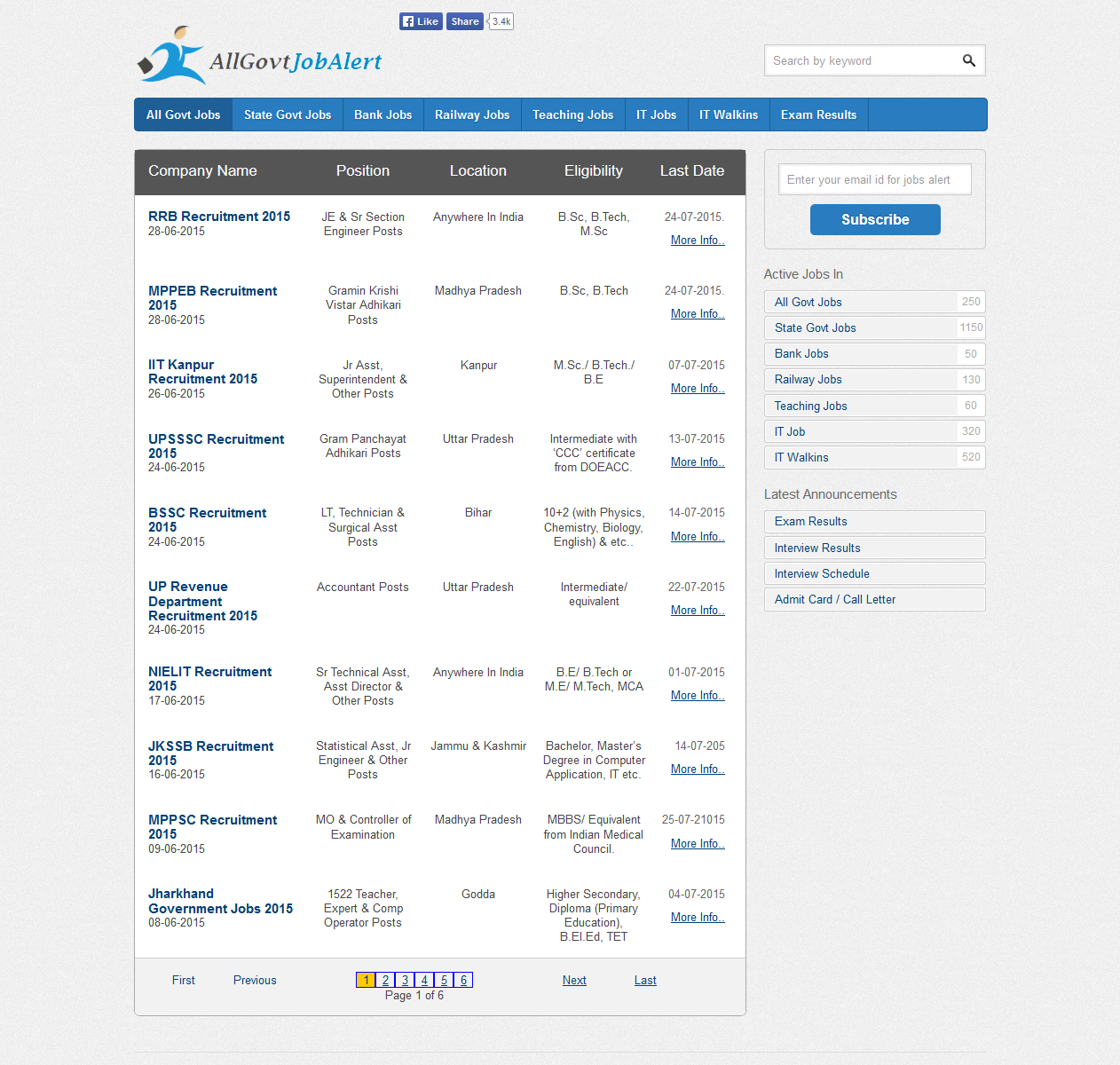The height and width of the screenshot is (1065, 1120).
Task: Click the Next pagination link
Action: [x=574, y=980]
